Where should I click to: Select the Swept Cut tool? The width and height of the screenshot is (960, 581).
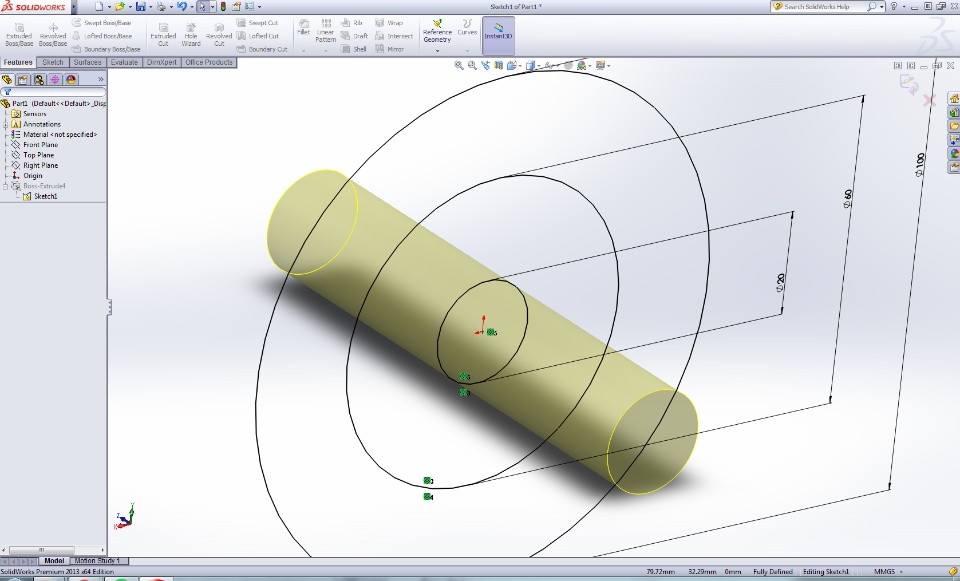(257, 23)
